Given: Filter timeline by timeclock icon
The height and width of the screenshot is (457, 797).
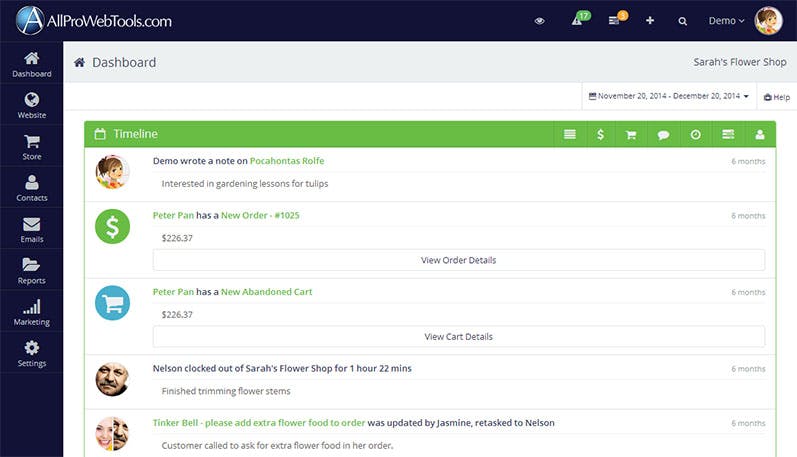Looking at the screenshot, I should 695,134.
